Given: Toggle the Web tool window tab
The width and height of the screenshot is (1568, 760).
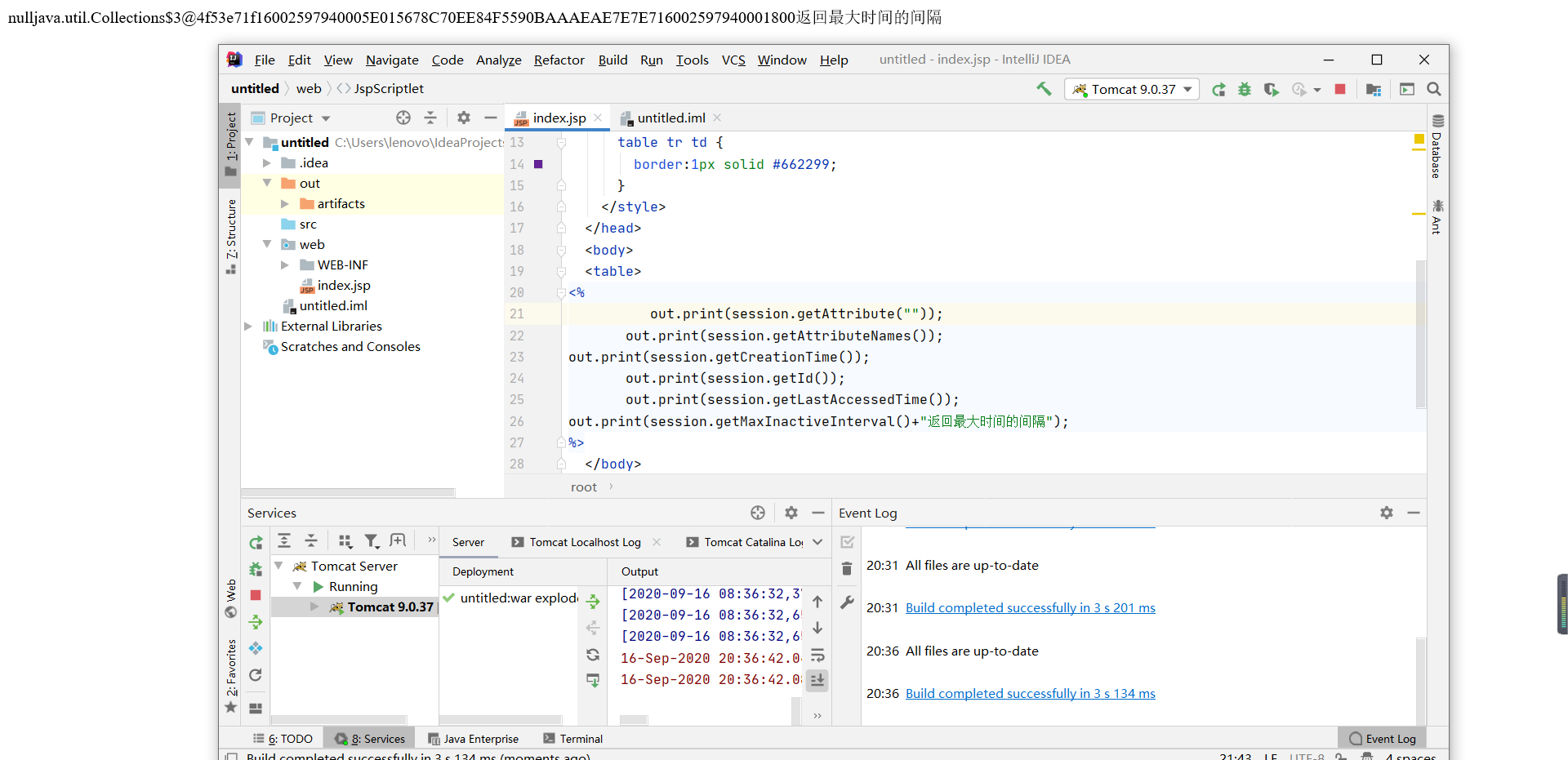Looking at the screenshot, I should (230, 598).
